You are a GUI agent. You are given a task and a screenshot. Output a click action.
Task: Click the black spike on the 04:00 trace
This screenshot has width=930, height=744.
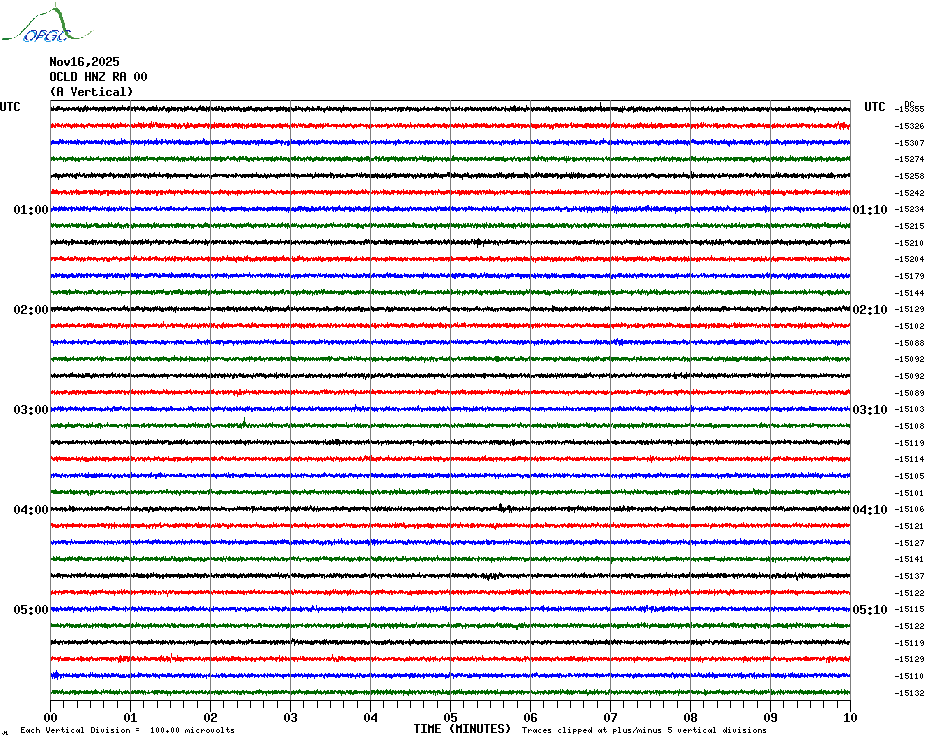coord(502,507)
